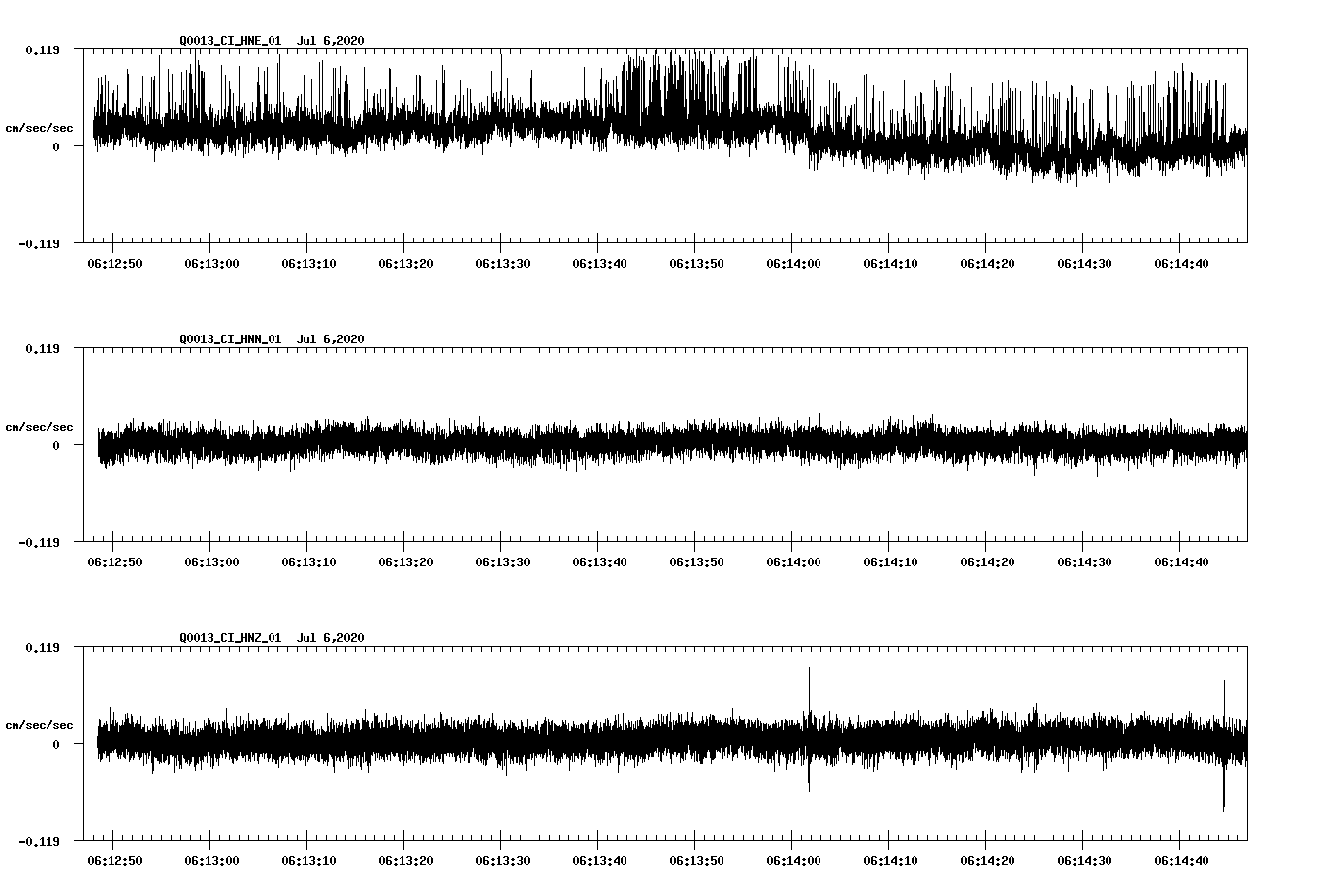The width and height of the screenshot is (1317, 896).
Task: Pick 06:14:10 timestamp under HNZ plot
Action: point(891,860)
